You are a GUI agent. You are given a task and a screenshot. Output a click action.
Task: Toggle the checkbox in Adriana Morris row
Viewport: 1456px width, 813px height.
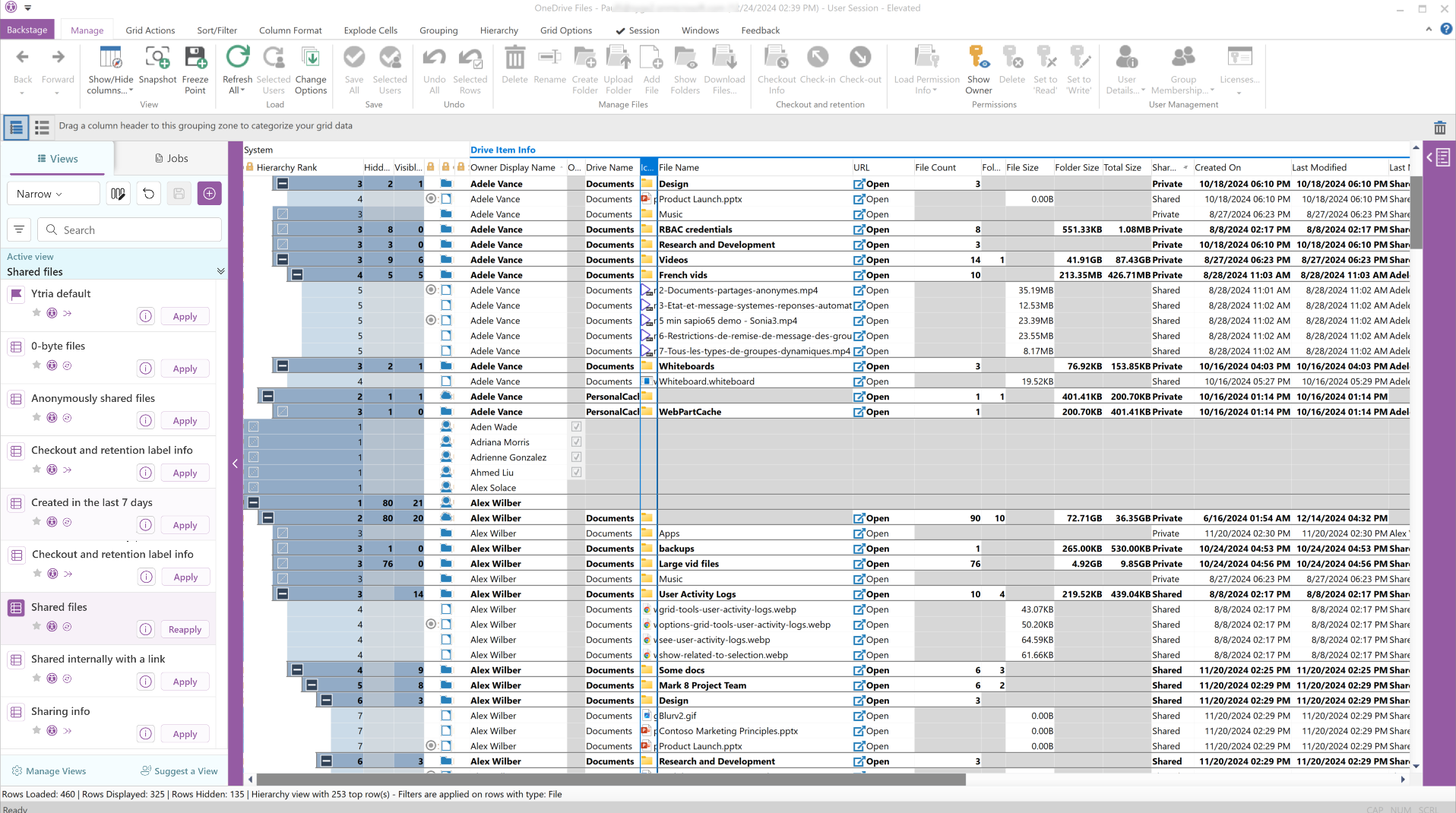[576, 442]
